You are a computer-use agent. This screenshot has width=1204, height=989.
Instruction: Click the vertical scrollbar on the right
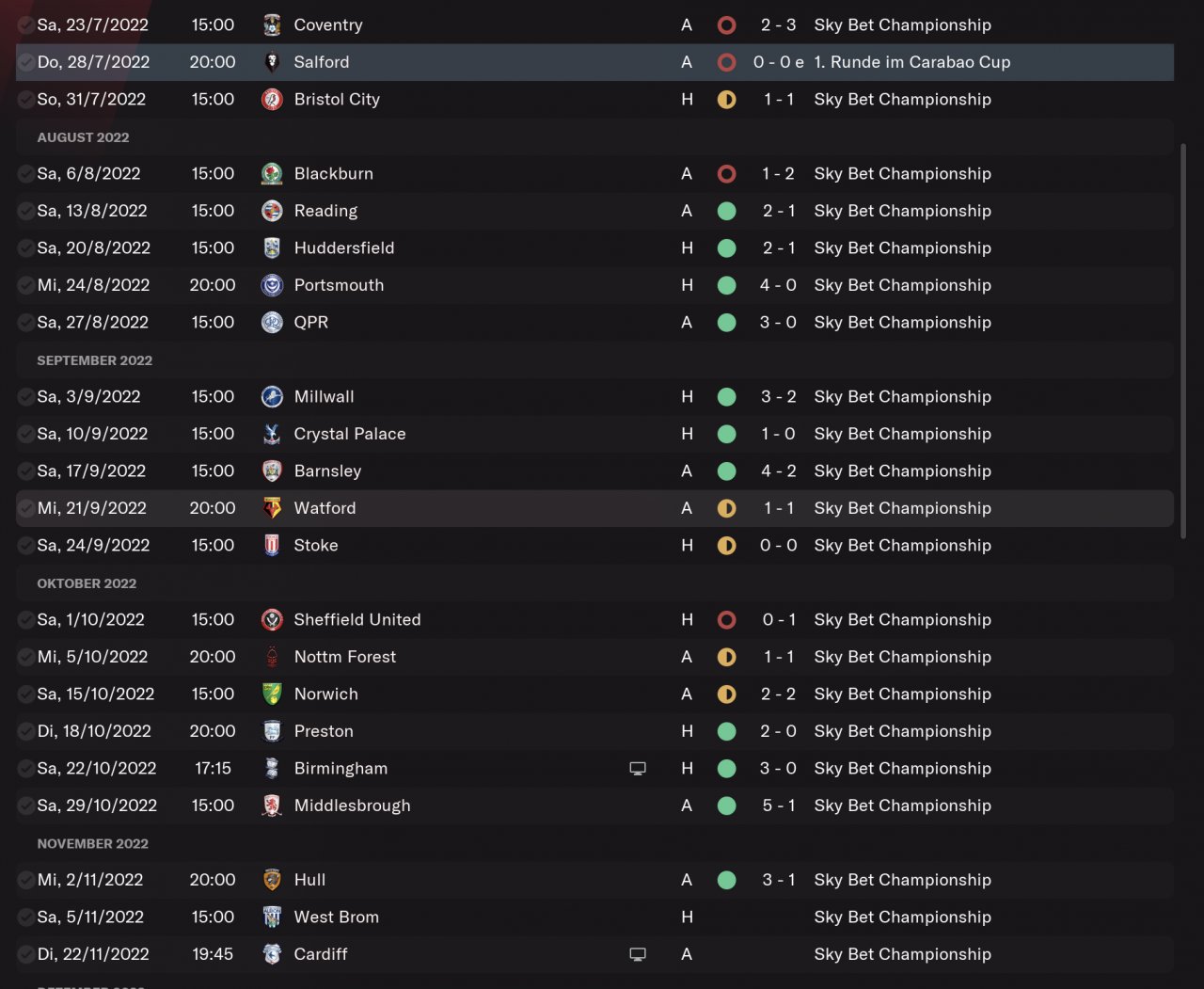click(1182, 339)
